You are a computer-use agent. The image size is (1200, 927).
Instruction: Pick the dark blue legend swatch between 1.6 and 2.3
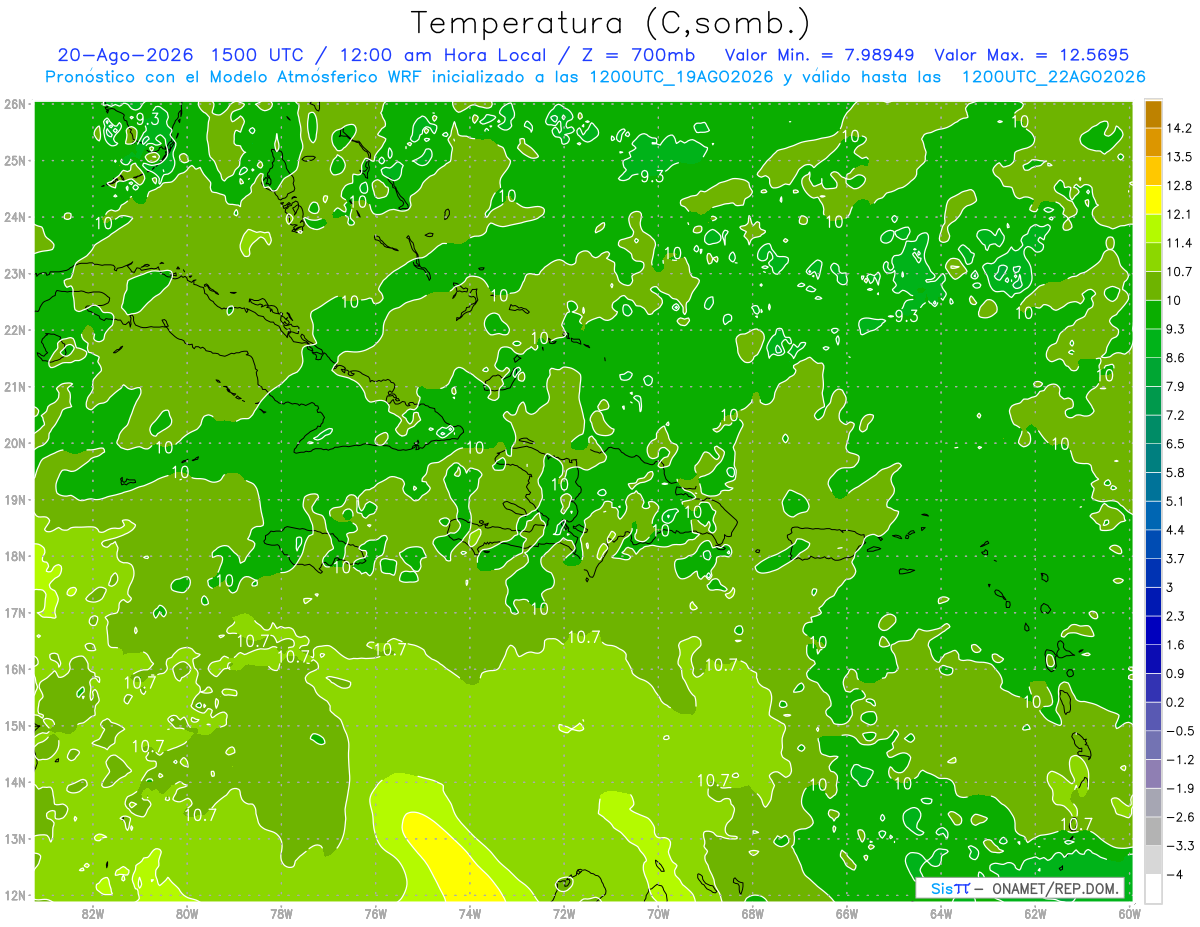point(1152,630)
